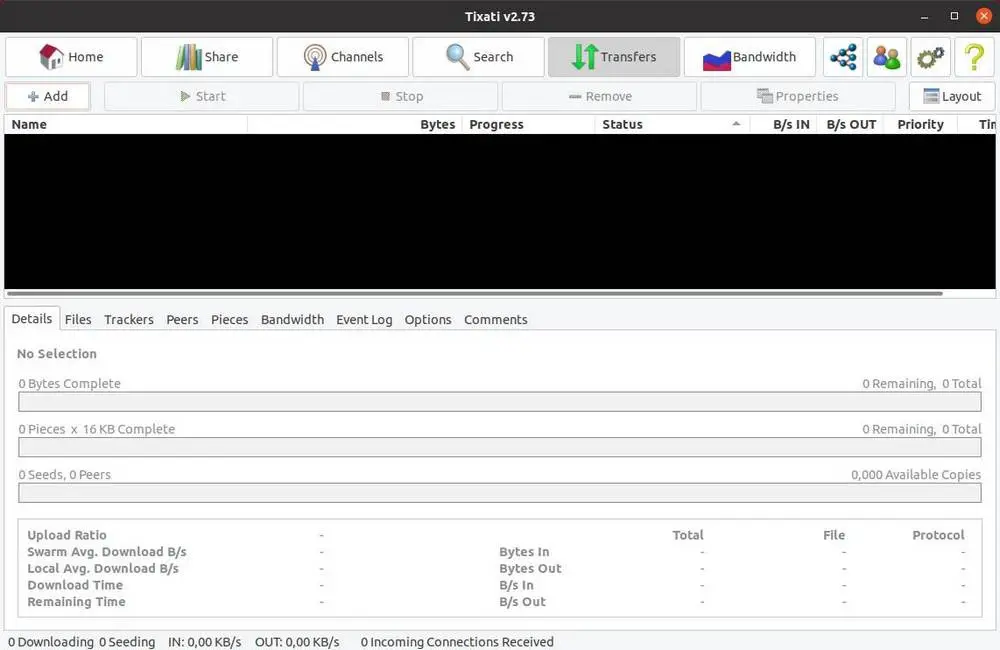The height and width of the screenshot is (650, 1000).
Task: Click the Pieces Complete progress bar
Action: 499,447
